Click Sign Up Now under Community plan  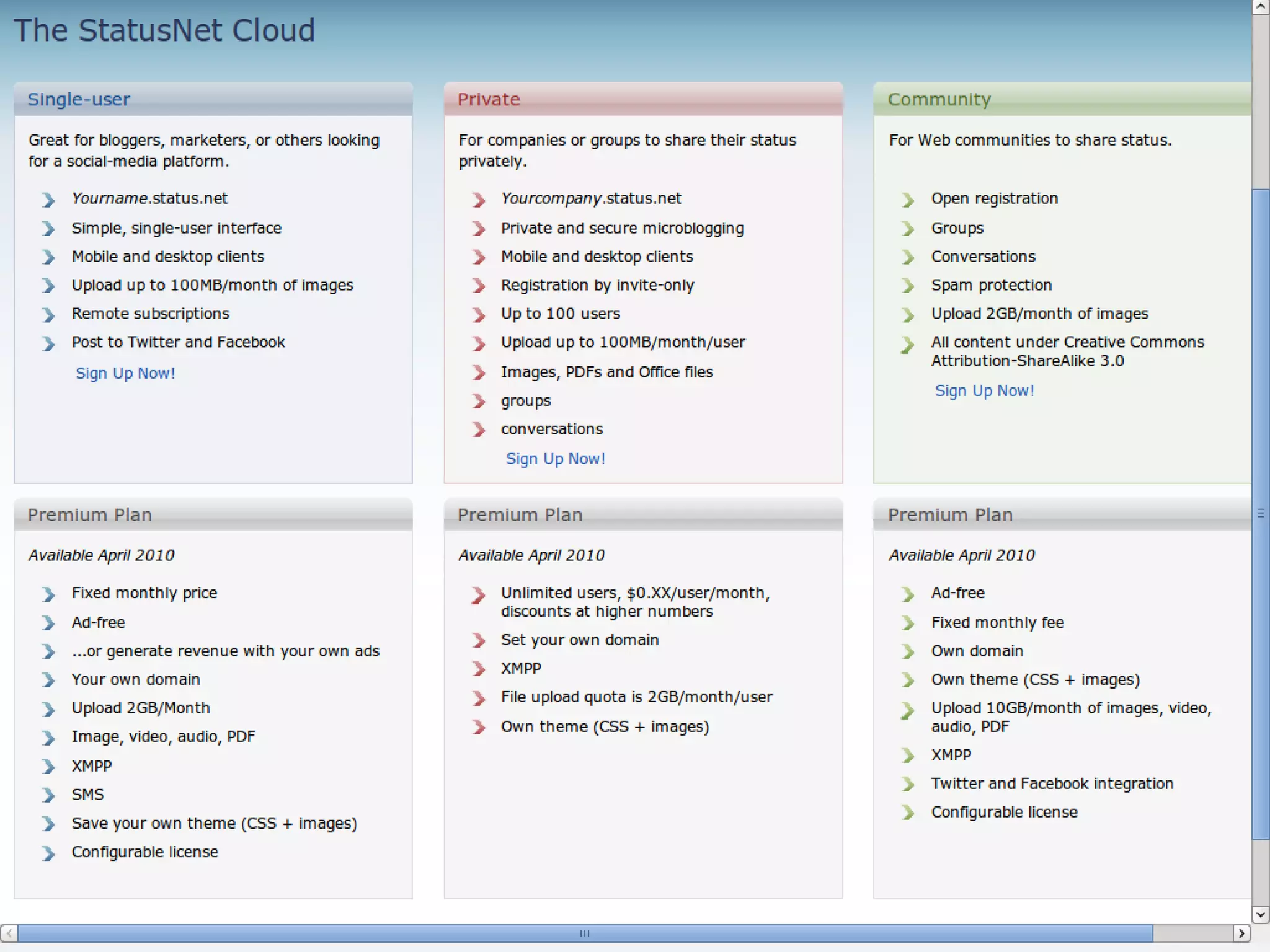click(984, 390)
